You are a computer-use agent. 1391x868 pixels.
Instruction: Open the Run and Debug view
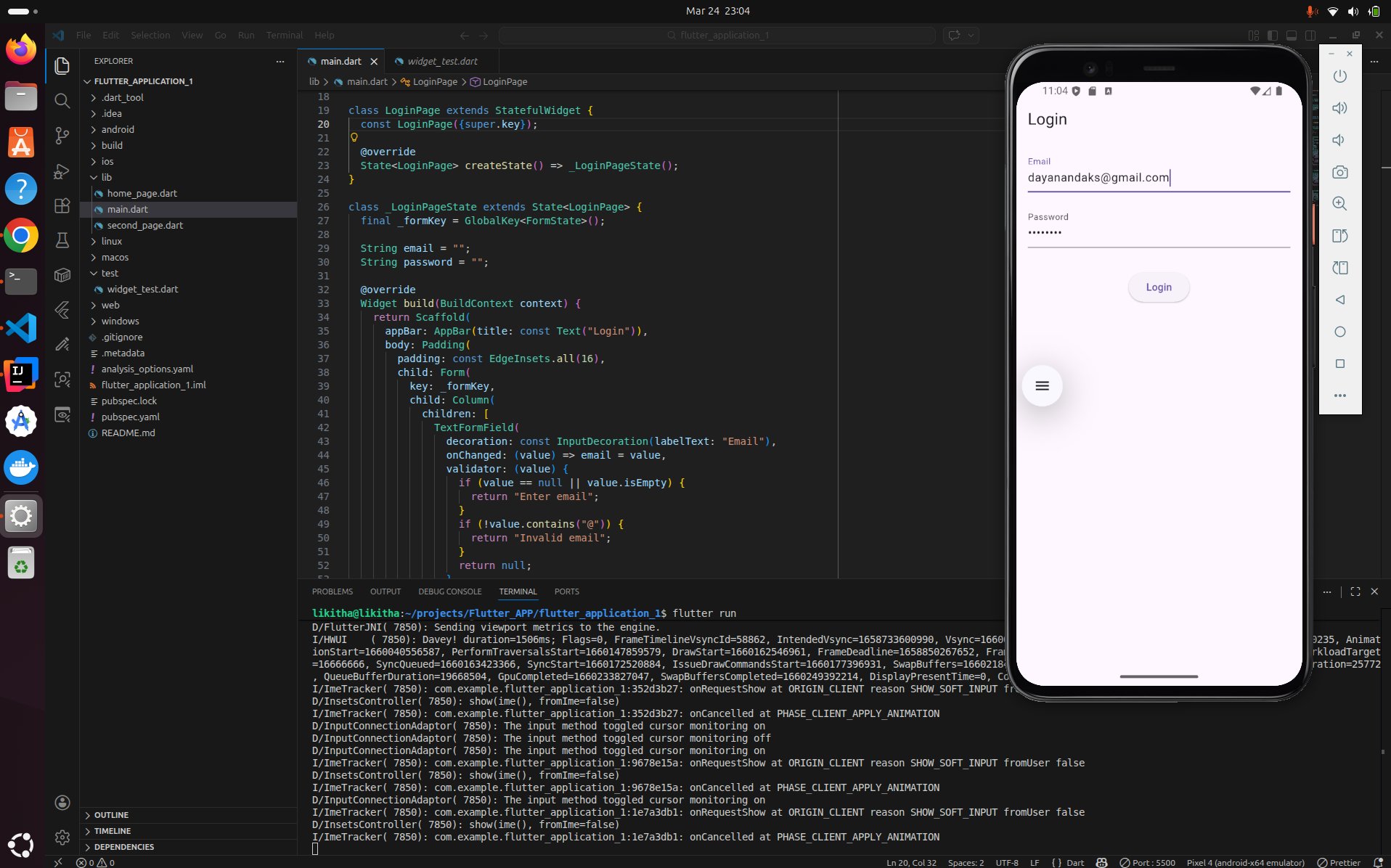click(x=62, y=171)
